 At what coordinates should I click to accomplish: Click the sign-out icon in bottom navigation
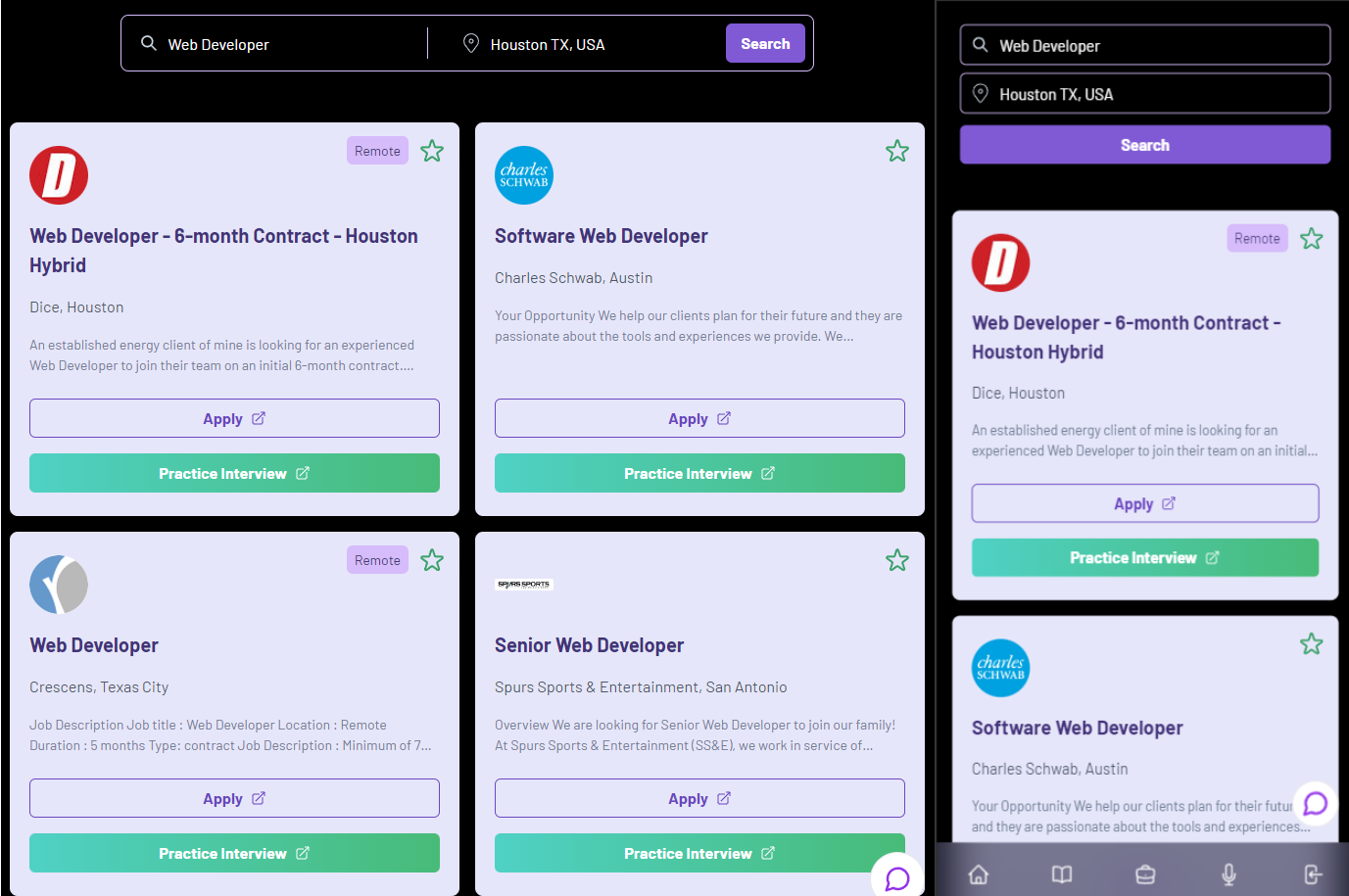click(x=1311, y=873)
